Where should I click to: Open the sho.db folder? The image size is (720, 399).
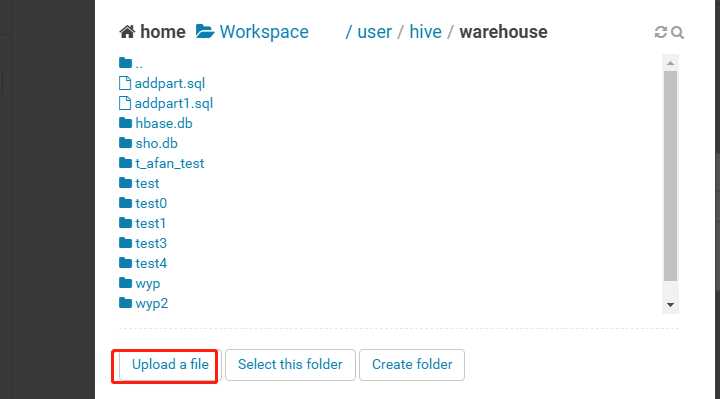tap(156, 143)
